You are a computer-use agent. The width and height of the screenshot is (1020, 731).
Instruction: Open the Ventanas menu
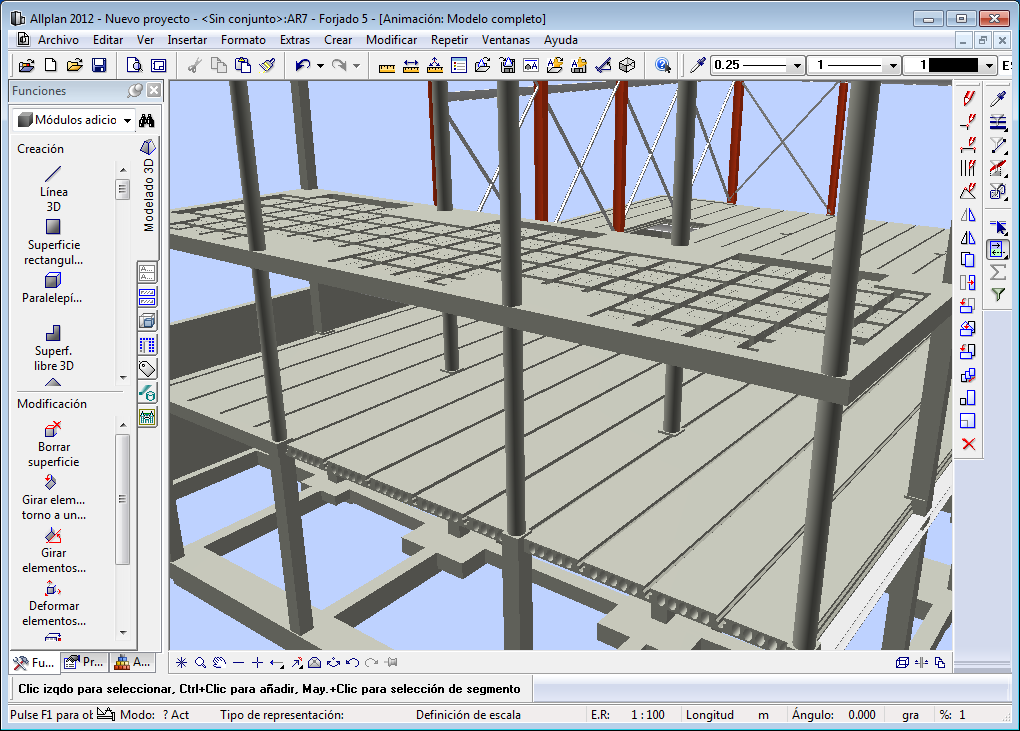505,40
